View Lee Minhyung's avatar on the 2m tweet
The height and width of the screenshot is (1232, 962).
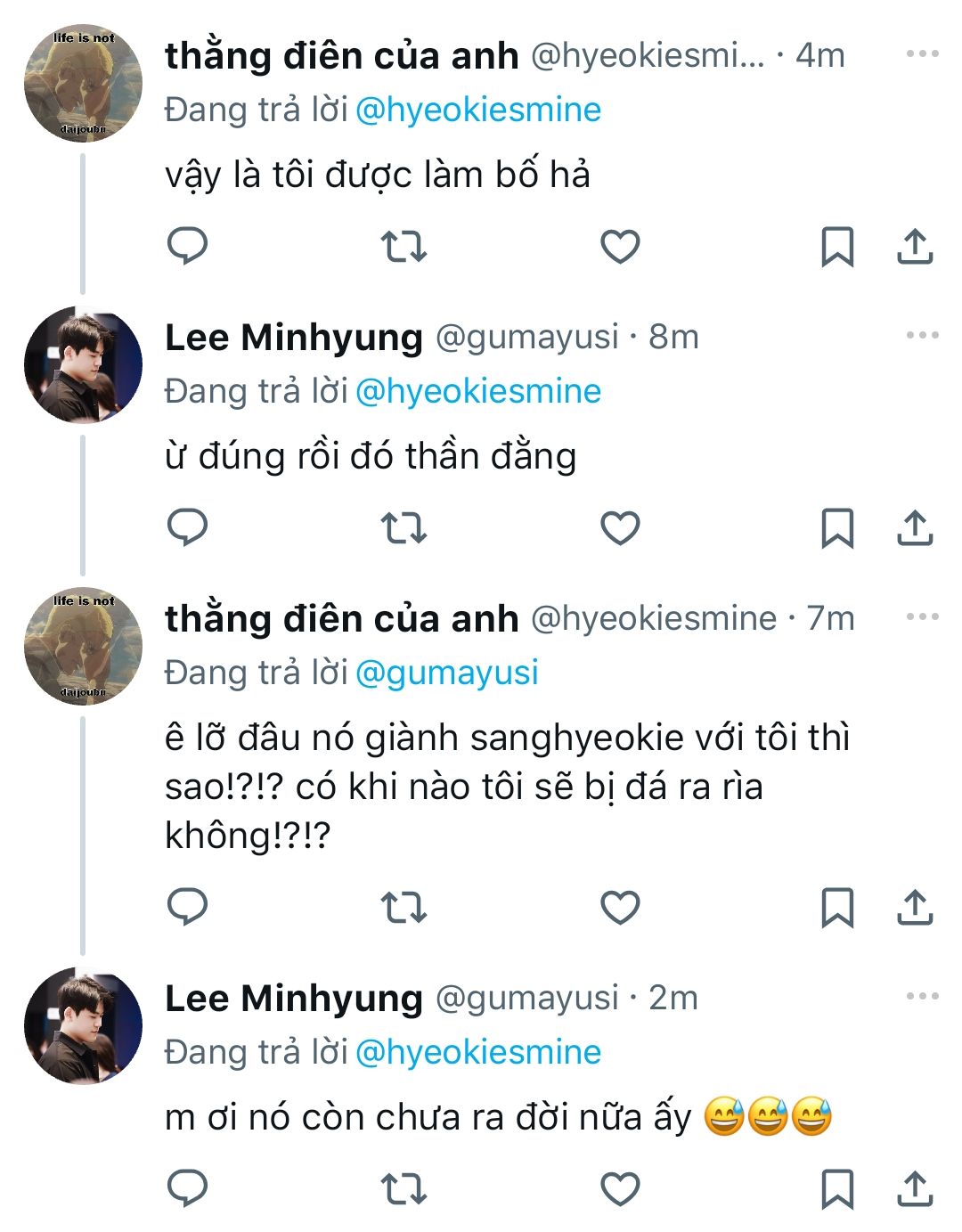(83, 1025)
